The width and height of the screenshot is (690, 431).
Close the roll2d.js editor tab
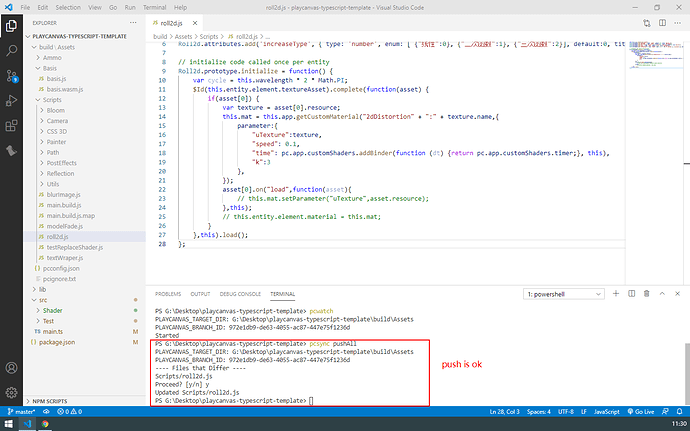tap(195, 23)
